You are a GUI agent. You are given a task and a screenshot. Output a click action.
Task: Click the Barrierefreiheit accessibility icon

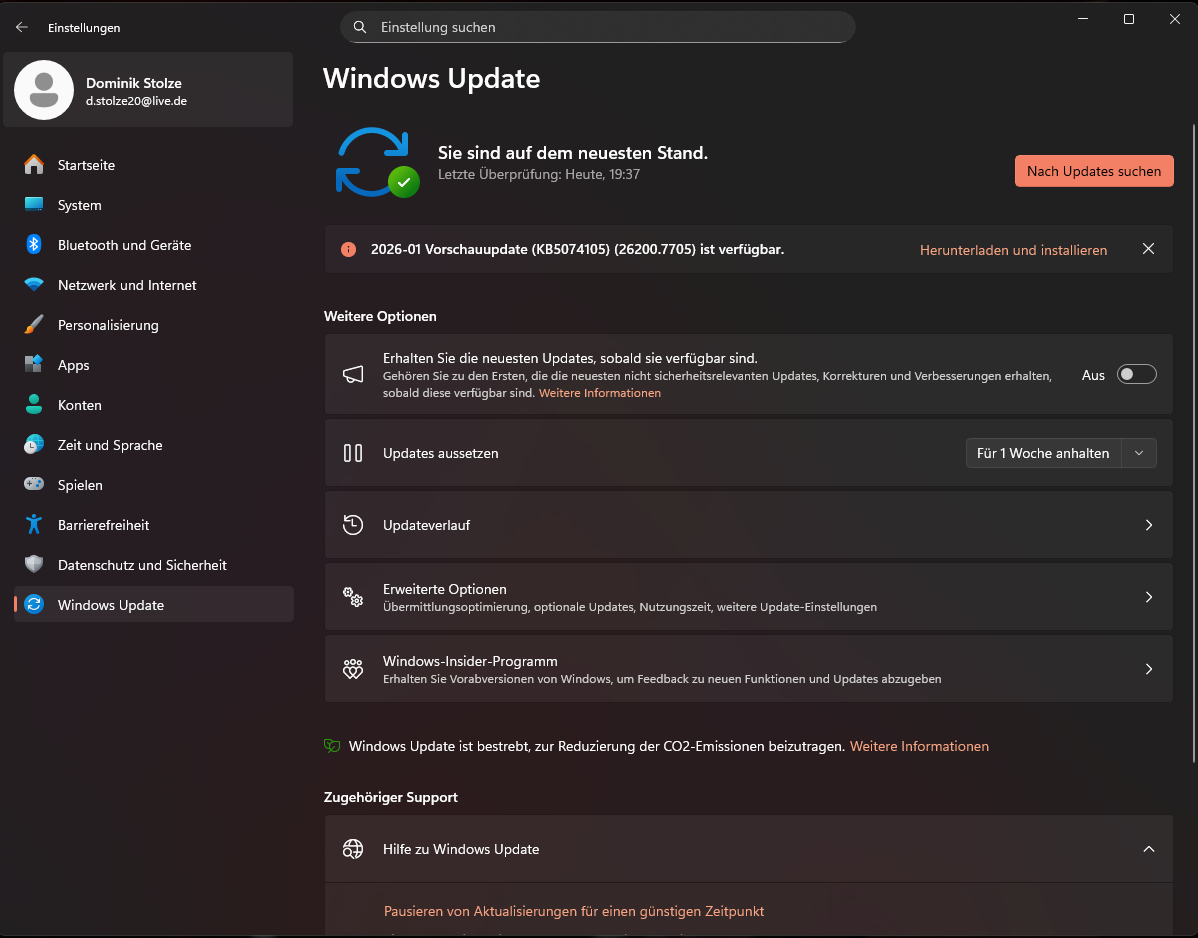pos(34,525)
